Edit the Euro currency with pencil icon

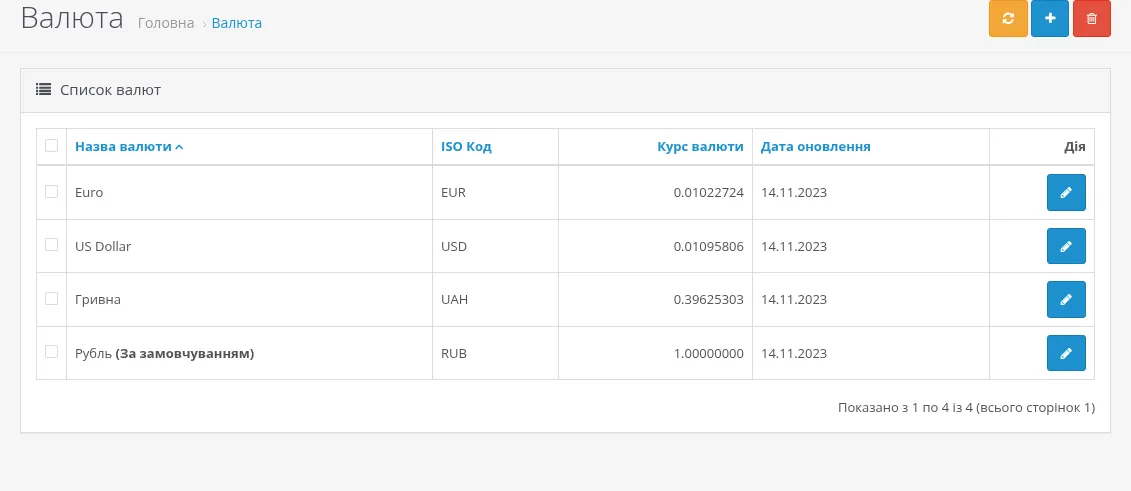point(1066,193)
